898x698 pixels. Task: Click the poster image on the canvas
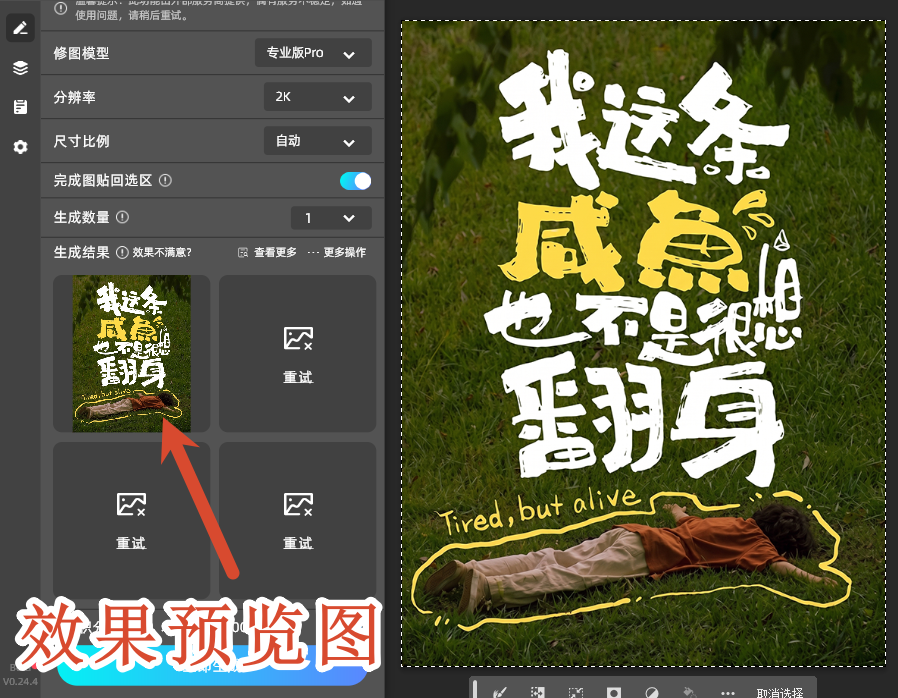[x=643, y=344]
